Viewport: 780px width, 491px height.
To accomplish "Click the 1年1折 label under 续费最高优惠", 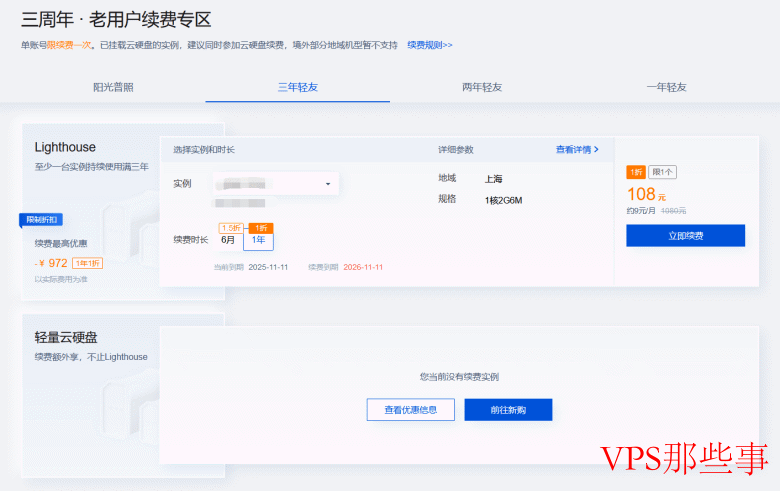I will pyautogui.click(x=88, y=263).
